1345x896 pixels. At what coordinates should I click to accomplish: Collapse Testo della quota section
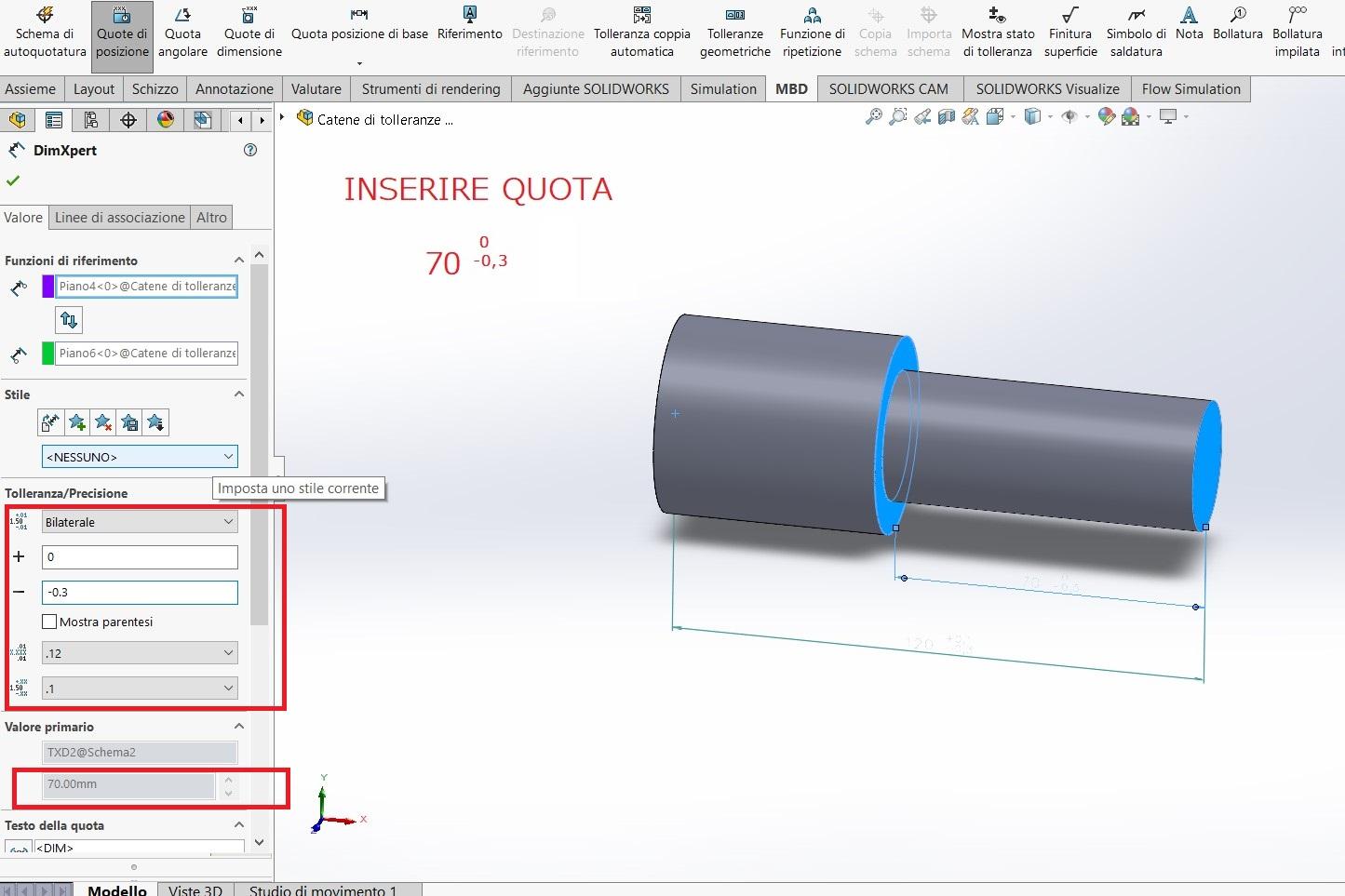[239, 825]
